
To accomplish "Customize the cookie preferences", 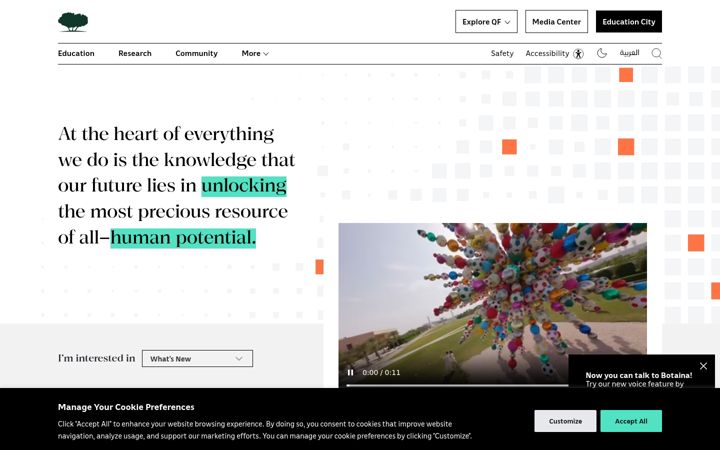I will [x=565, y=421].
